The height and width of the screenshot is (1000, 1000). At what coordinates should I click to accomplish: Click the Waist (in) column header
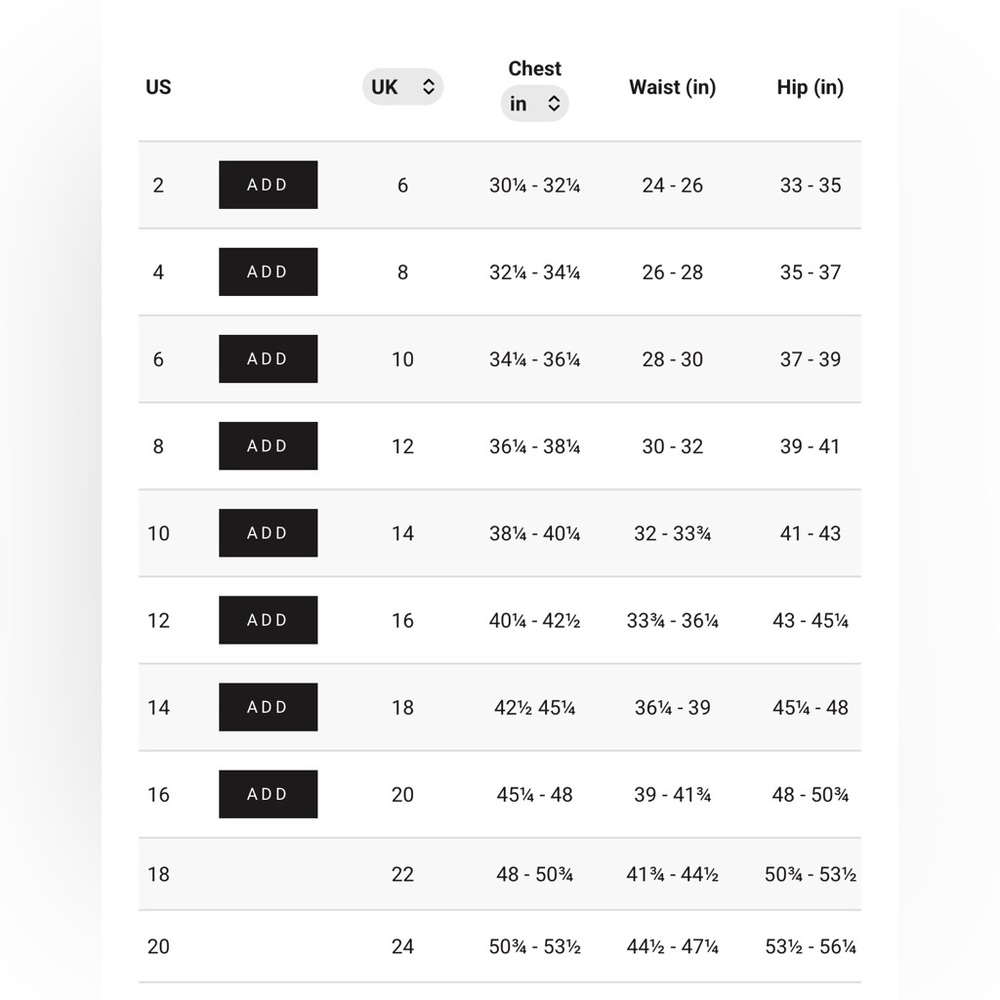(x=672, y=87)
